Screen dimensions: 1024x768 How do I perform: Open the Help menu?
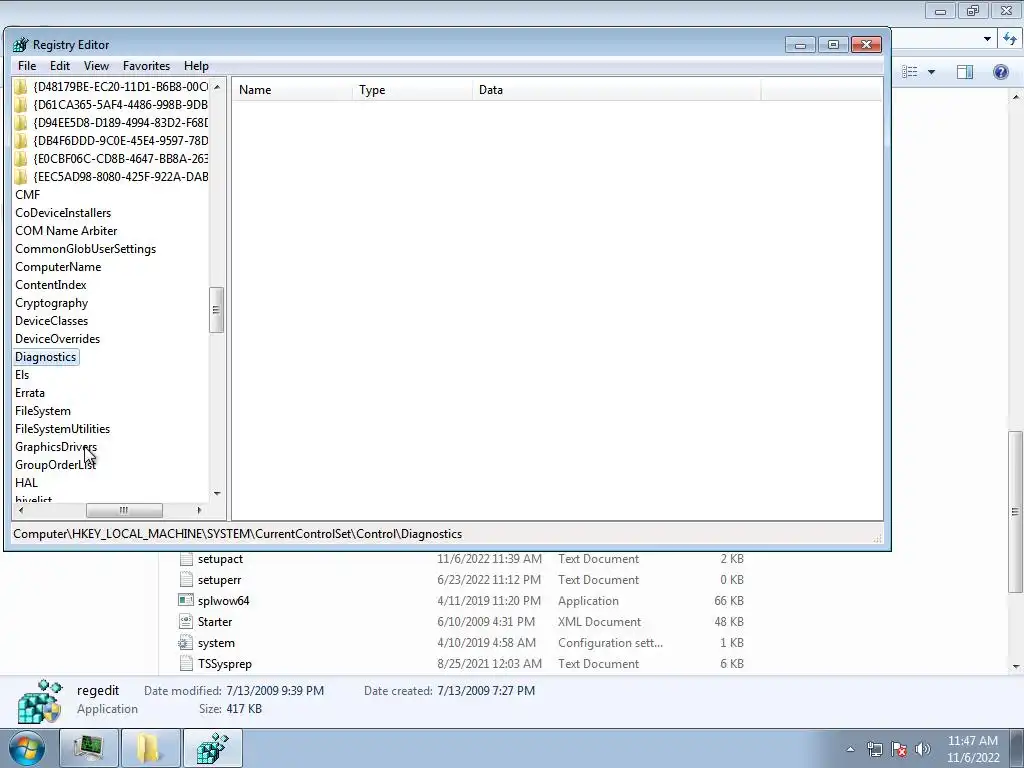coord(196,66)
